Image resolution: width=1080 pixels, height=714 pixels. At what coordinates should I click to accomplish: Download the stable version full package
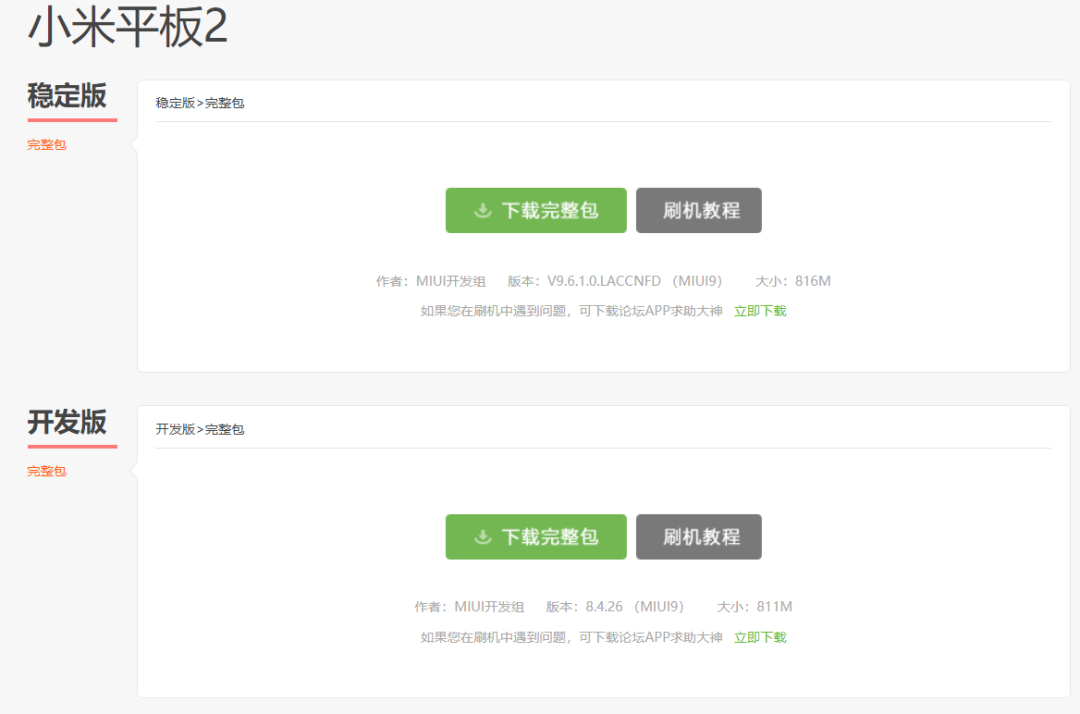coord(536,210)
